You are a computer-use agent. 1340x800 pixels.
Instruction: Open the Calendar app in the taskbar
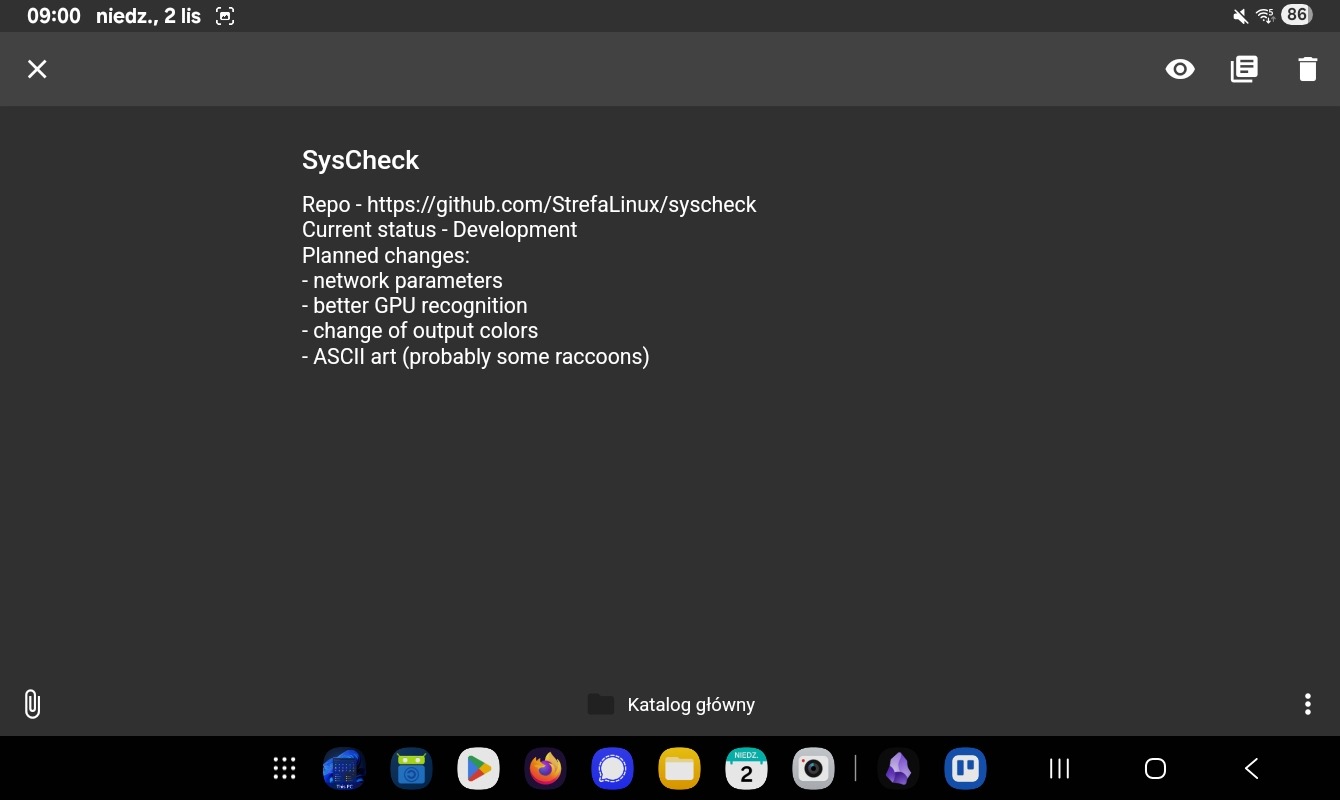click(746, 768)
